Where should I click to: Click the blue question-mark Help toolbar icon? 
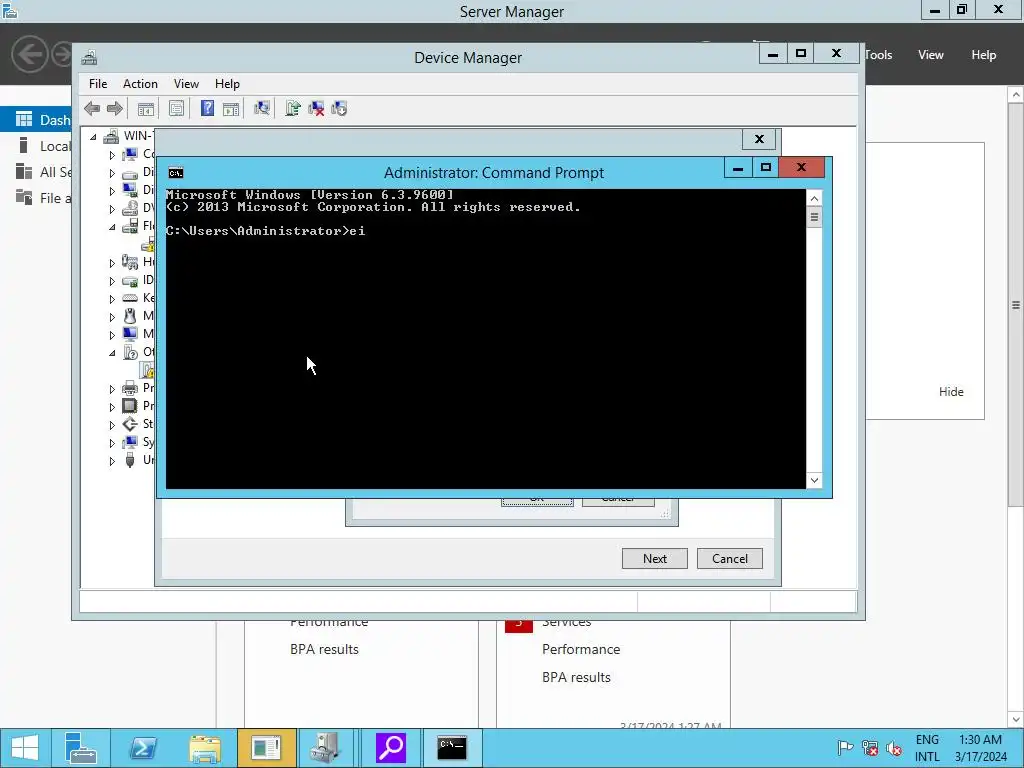click(207, 108)
